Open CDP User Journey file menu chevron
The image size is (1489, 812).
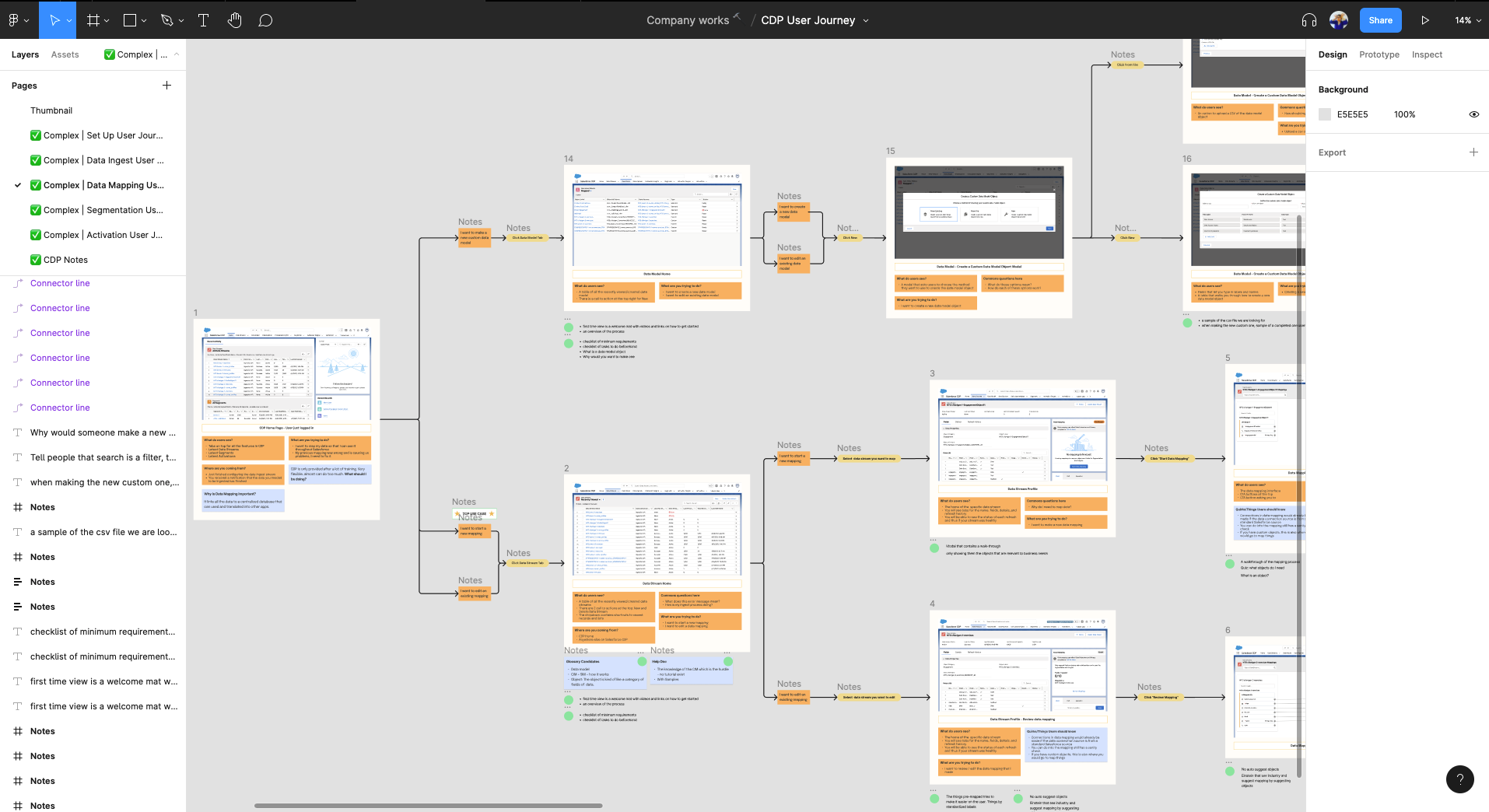click(866, 20)
